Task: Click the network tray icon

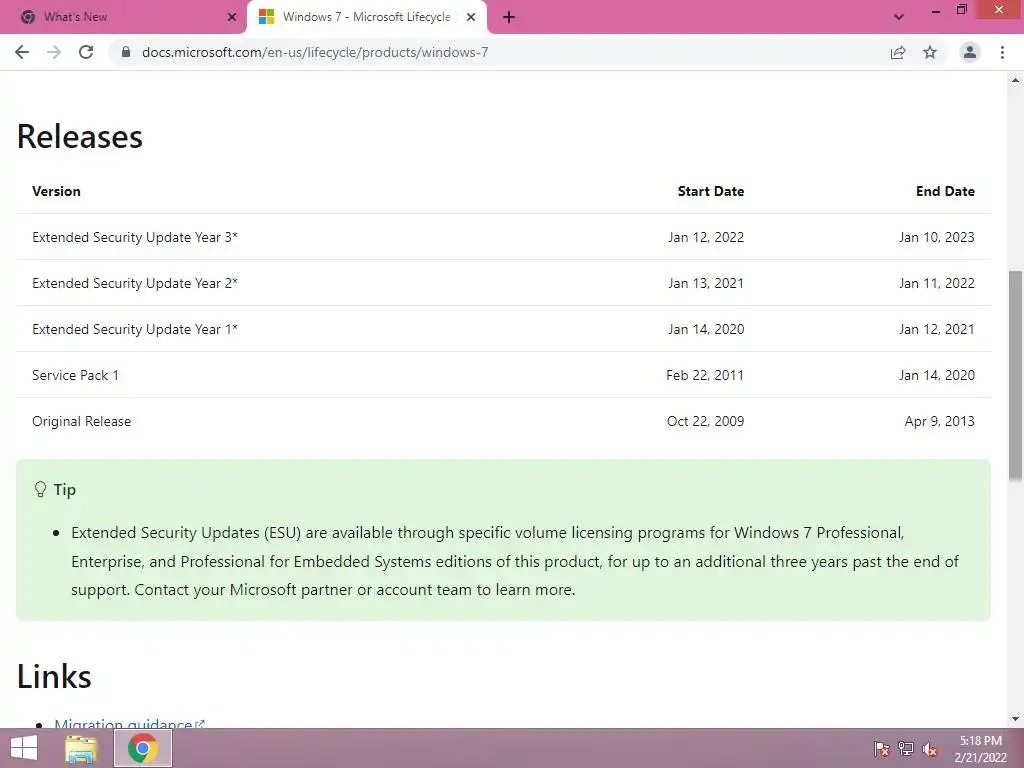Action: pyautogui.click(x=906, y=748)
